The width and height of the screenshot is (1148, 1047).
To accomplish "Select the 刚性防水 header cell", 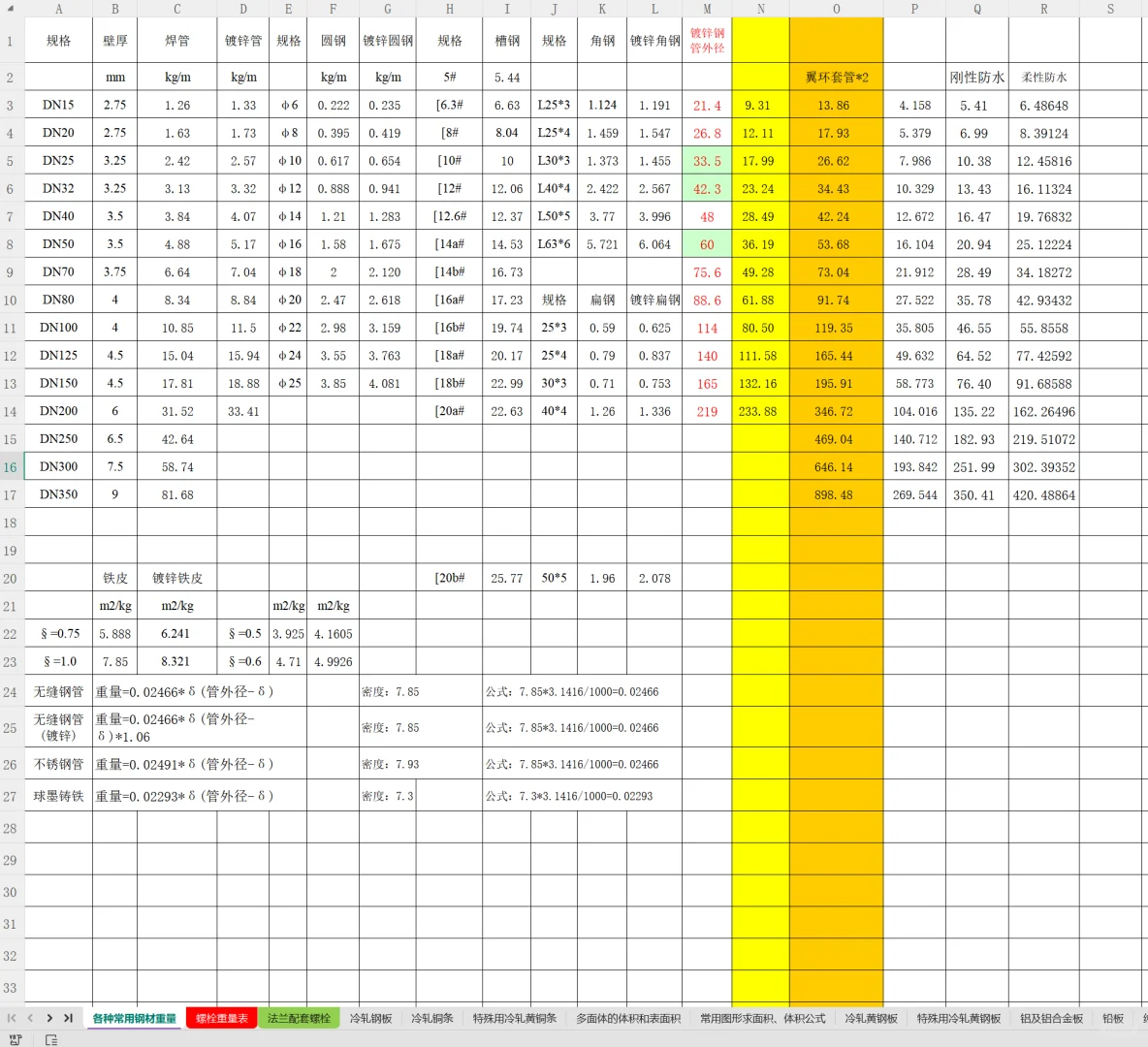I will (976, 77).
